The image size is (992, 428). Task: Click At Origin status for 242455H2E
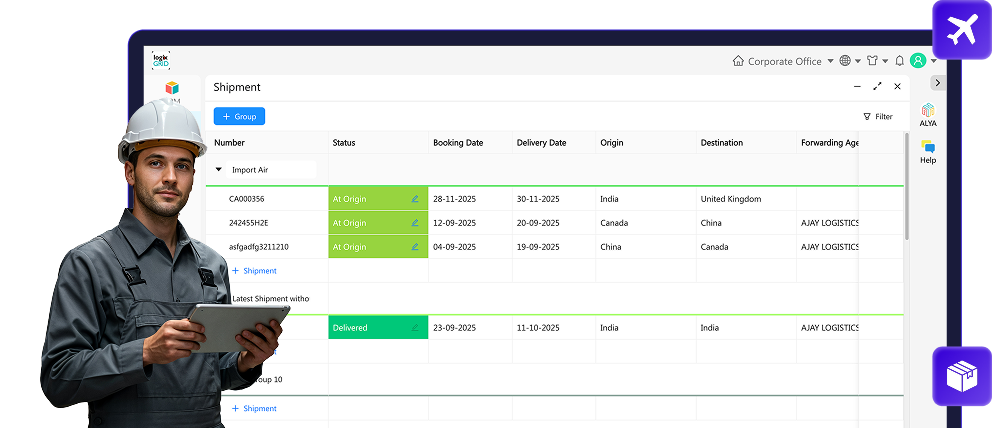coord(350,223)
